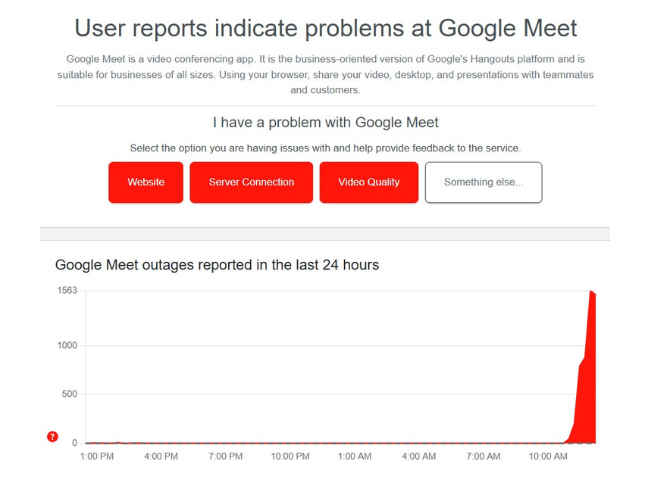Click the 4:00 PM axis label
Viewport: 650px width, 480px height.
coord(161,457)
